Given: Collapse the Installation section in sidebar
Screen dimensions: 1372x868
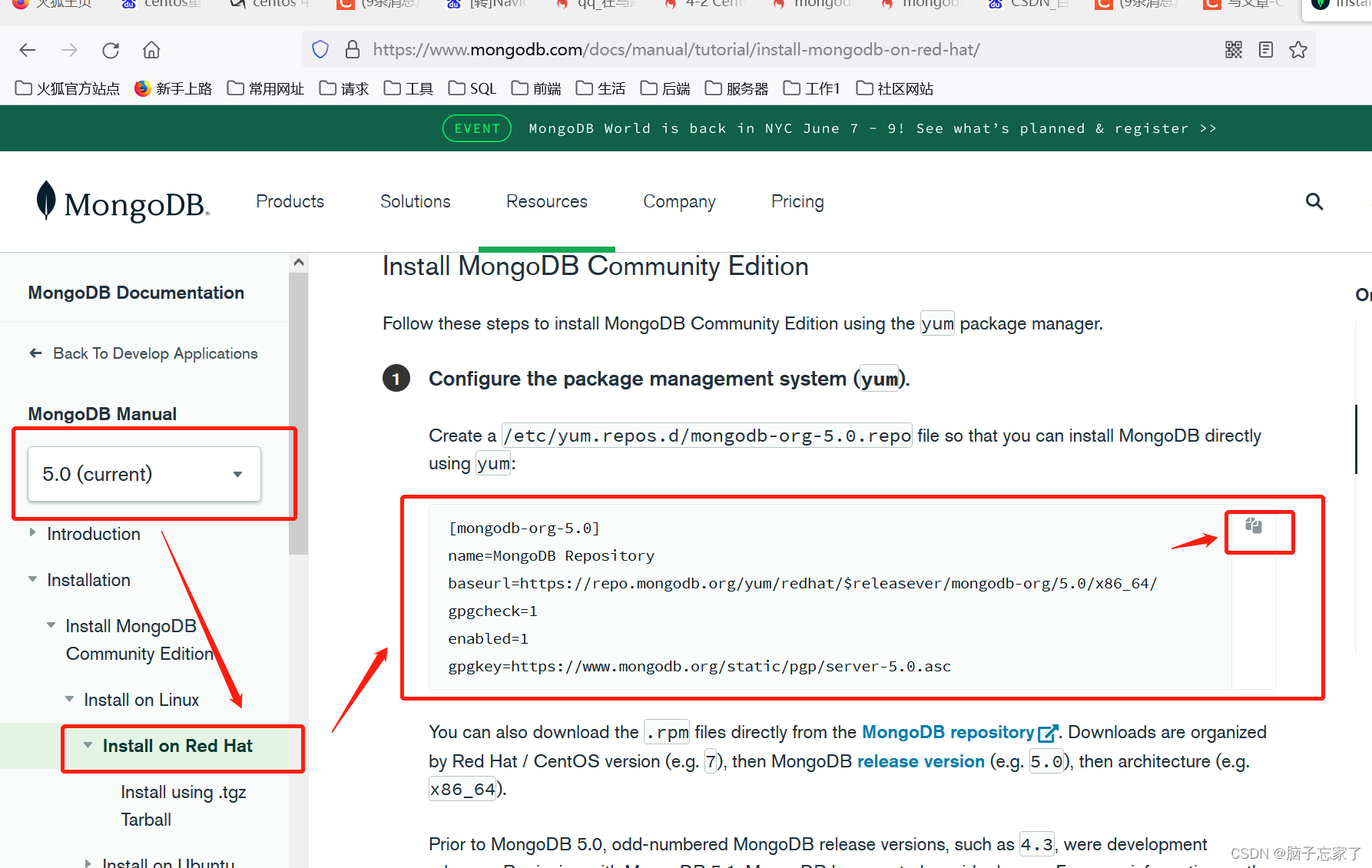Looking at the screenshot, I should (32, 580).
